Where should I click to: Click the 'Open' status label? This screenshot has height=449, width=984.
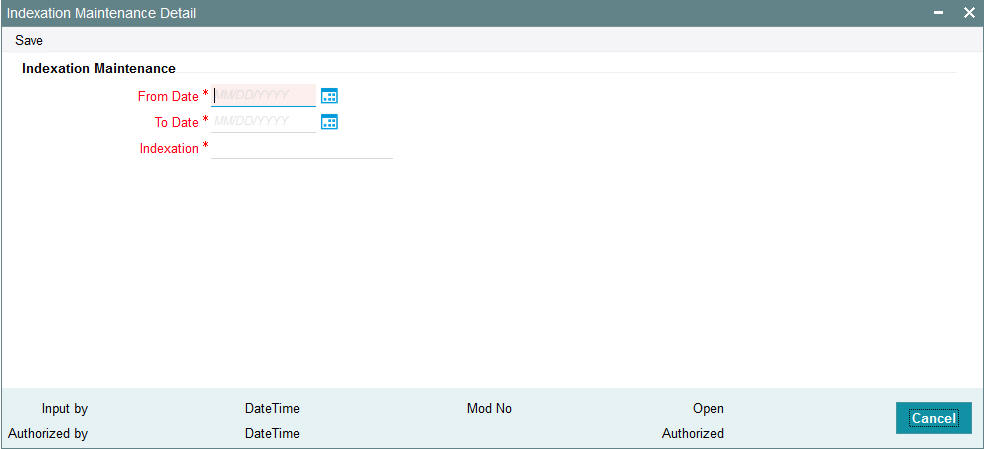709,409
